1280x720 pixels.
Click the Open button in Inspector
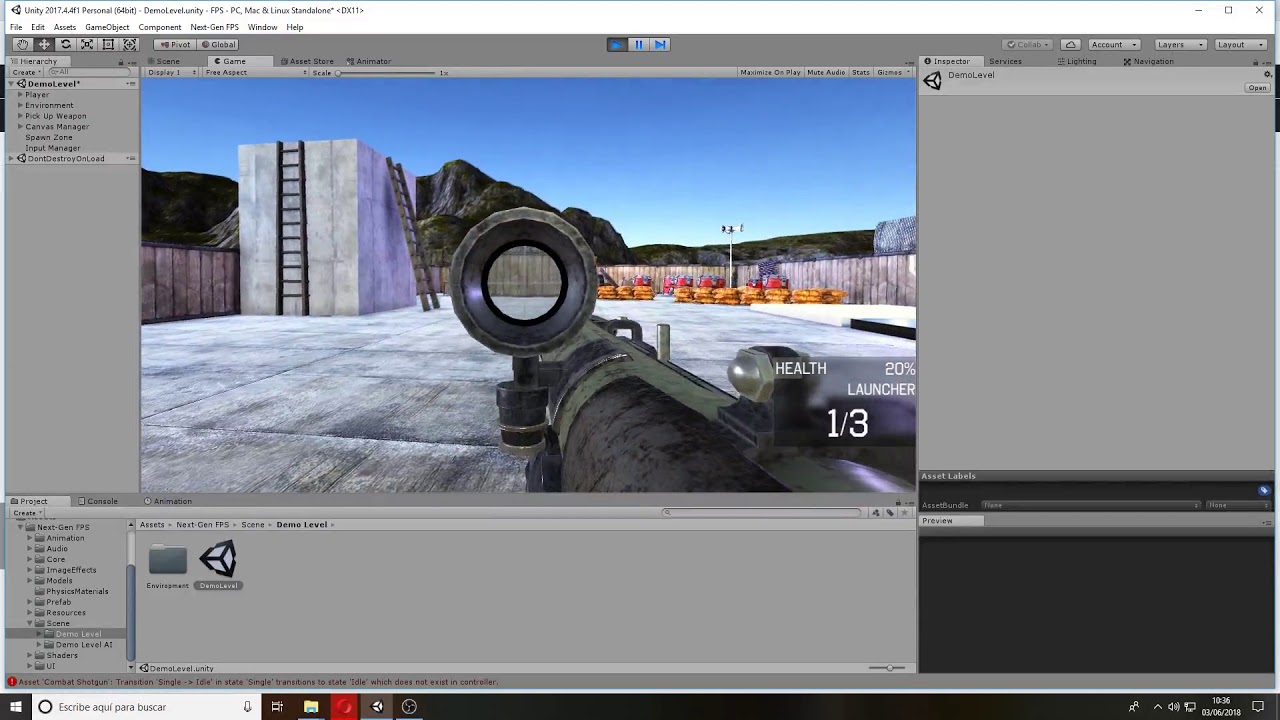pos(1257,88)
